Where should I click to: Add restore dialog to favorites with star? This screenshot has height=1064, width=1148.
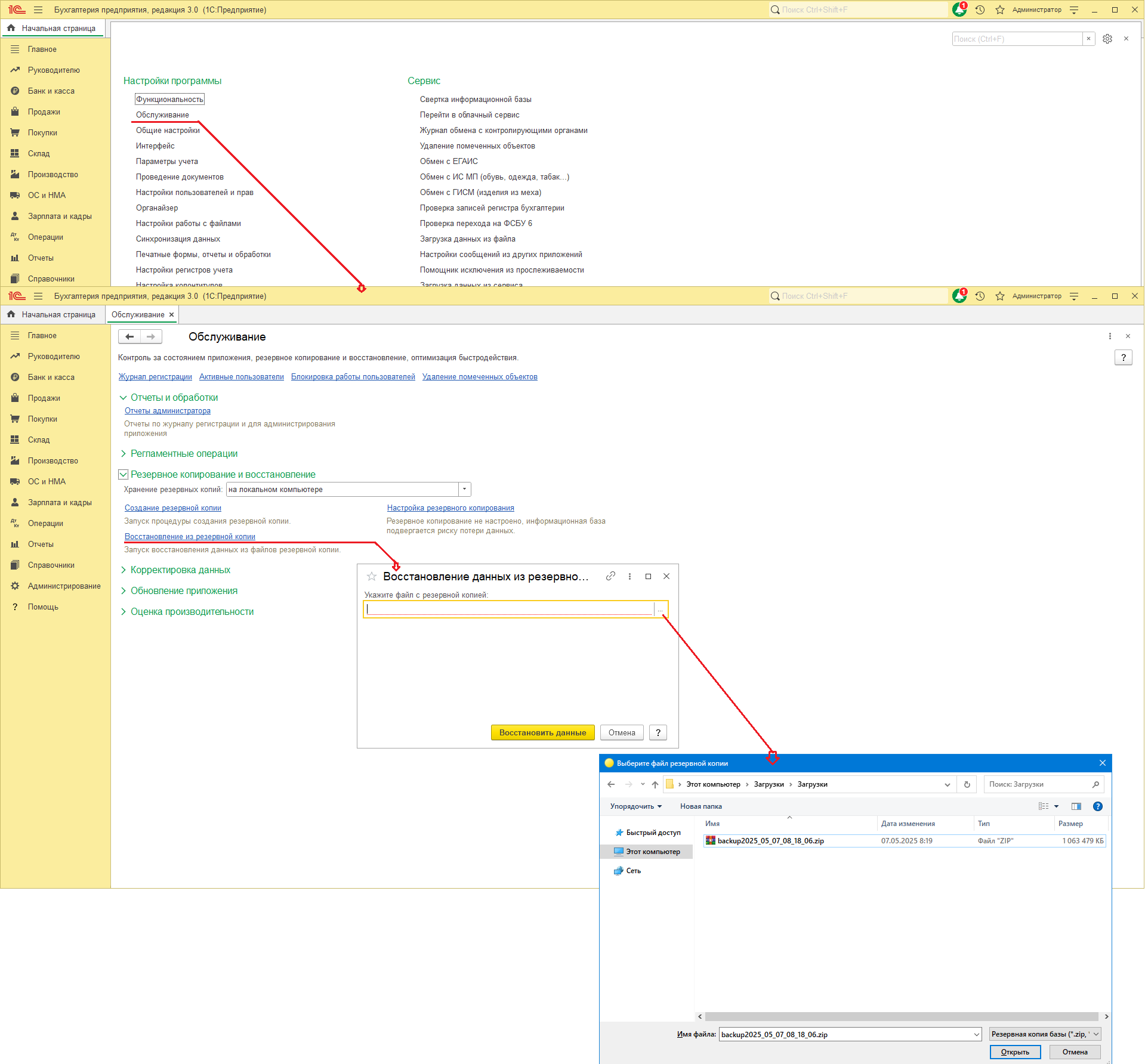click(x=372, y=576)
